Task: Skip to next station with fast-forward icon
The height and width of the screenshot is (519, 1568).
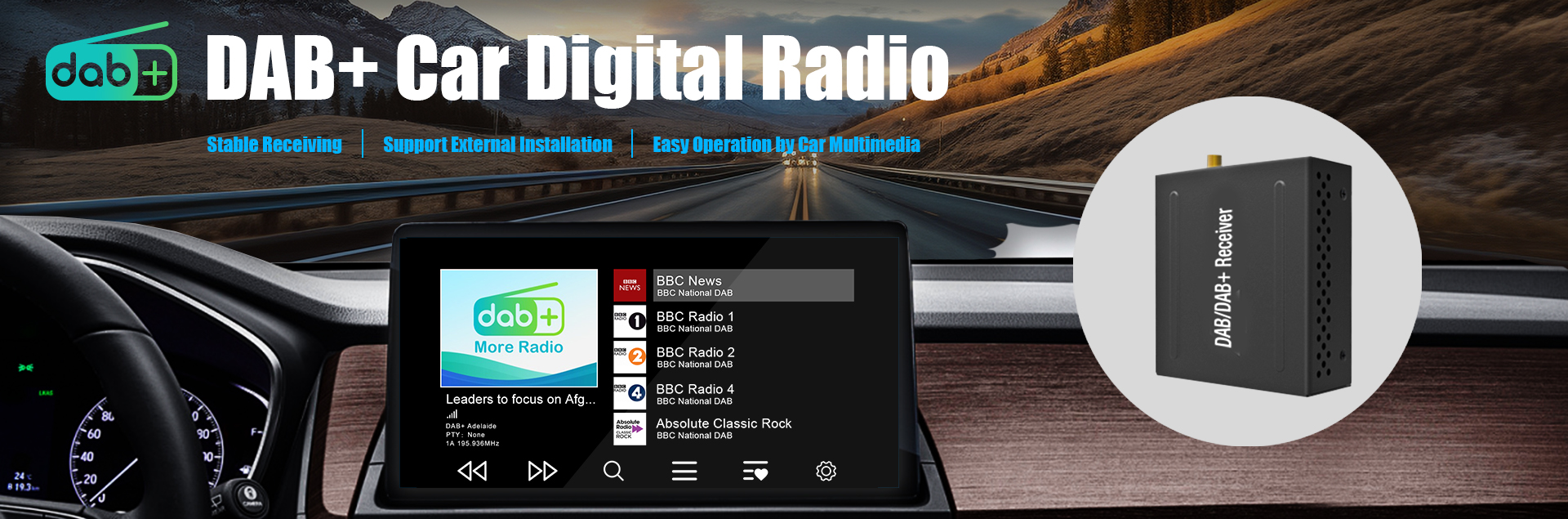Action: tap(542, 471)
